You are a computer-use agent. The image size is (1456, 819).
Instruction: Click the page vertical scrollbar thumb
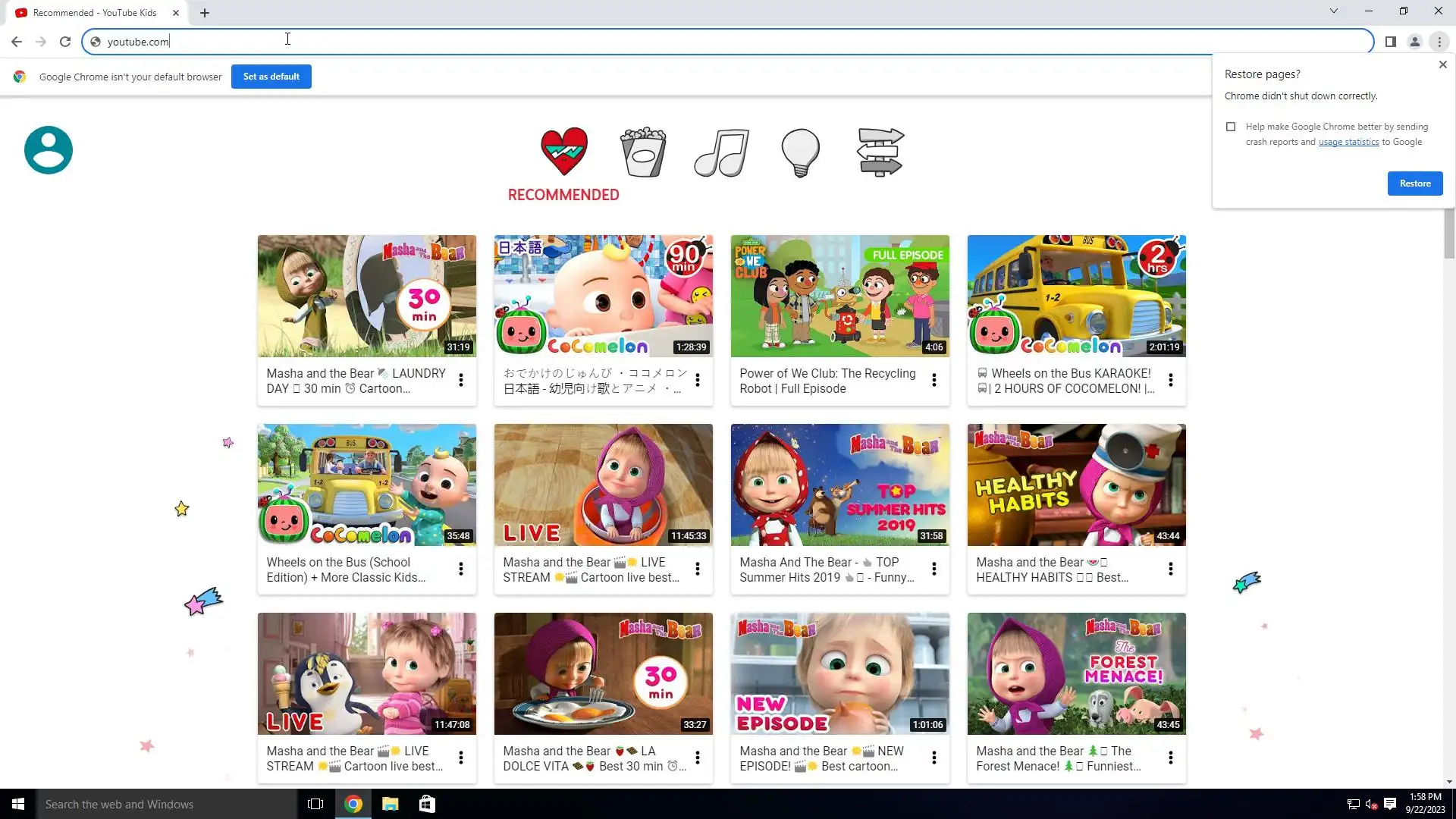point(1449,235)
